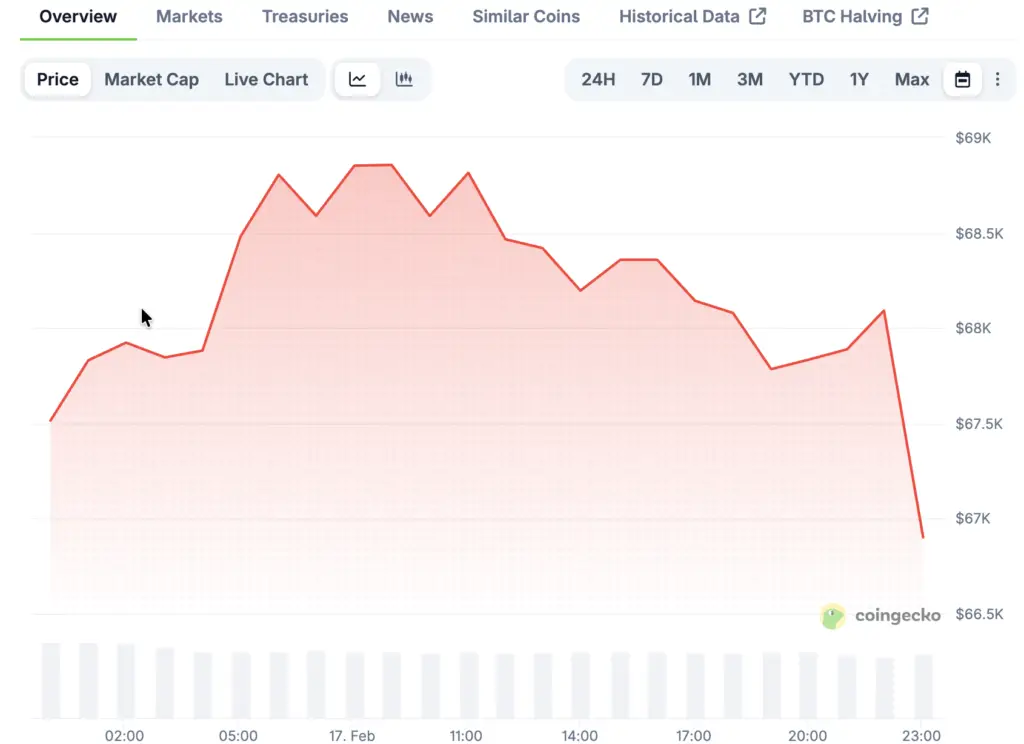Click the Historical Data external link icon
The height and width of the screenshot is (744, 1024).
coord(757,17)
